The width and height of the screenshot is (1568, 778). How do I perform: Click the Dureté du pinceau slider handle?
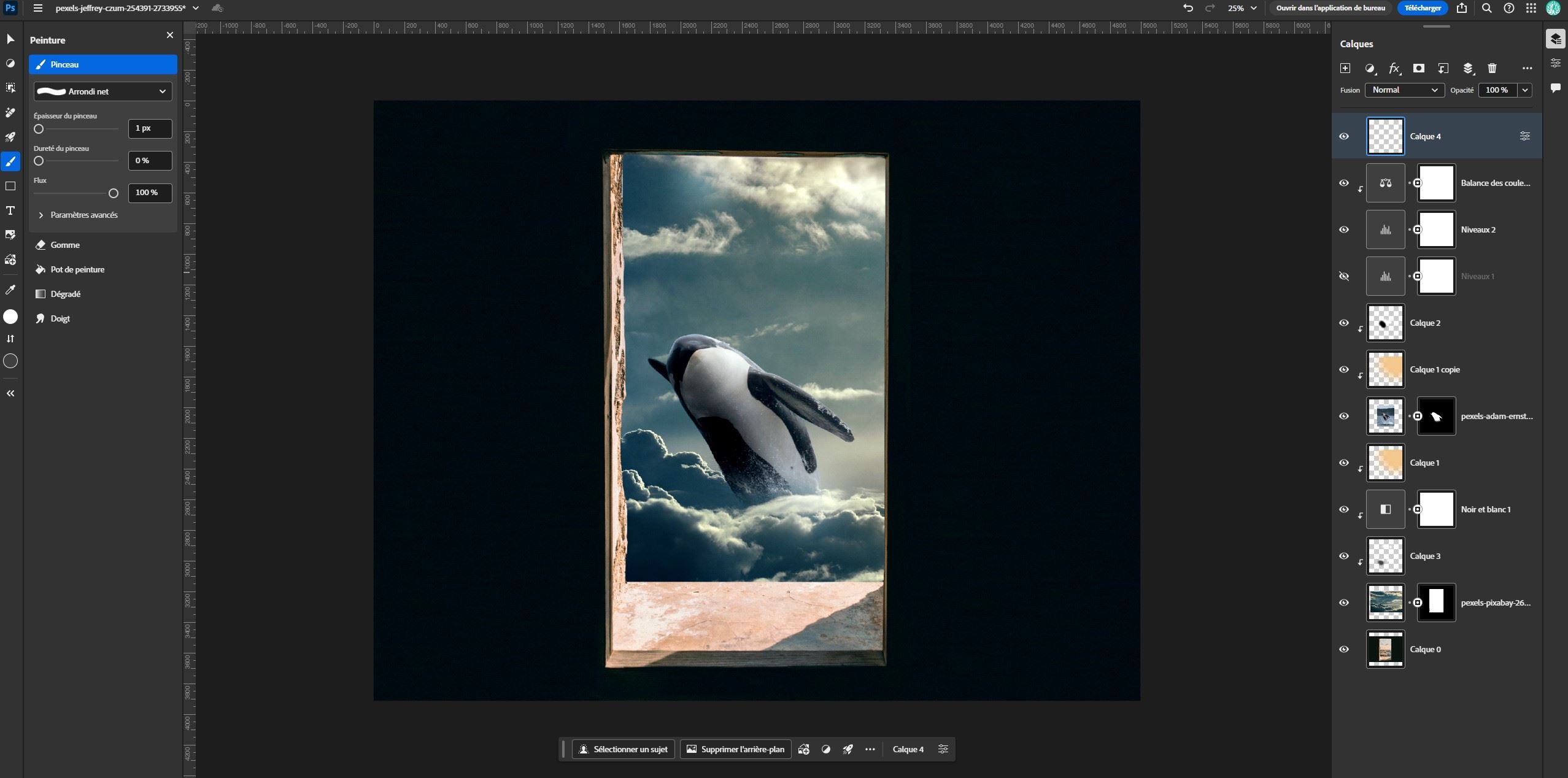pos(39,161)
